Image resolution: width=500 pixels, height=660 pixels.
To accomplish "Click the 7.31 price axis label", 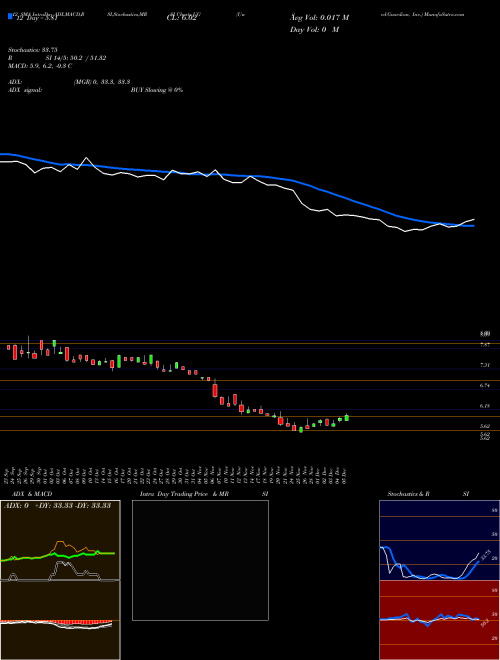I will click(x=485, y=365).
